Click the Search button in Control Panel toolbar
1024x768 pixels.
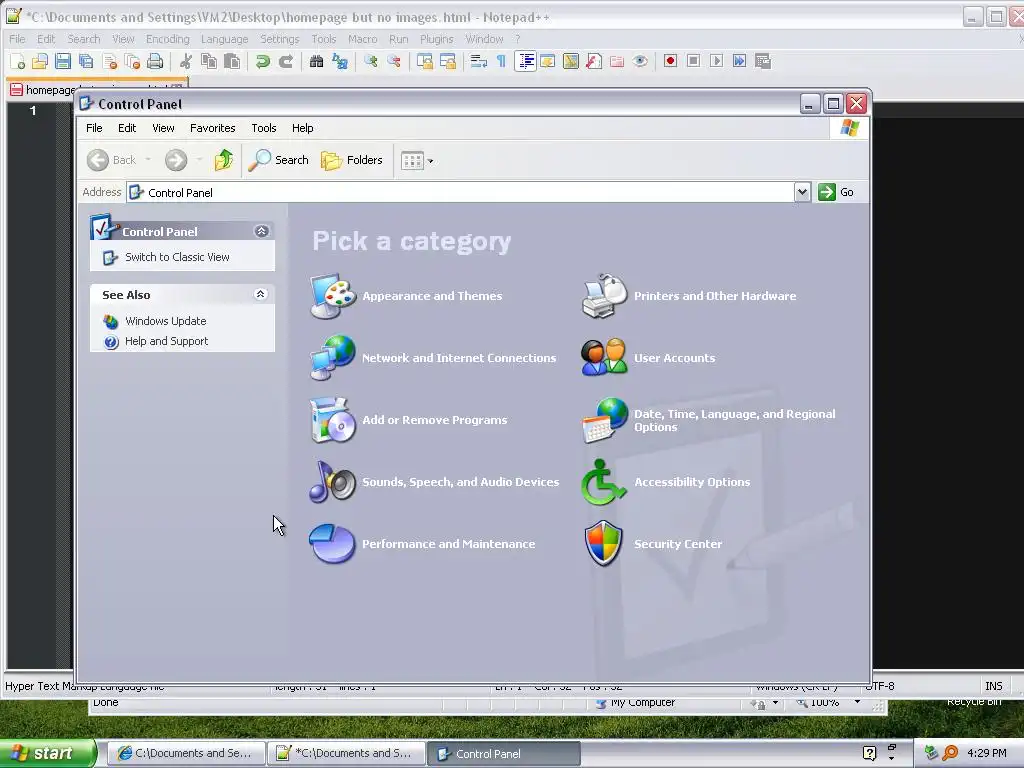pos(278,160)
